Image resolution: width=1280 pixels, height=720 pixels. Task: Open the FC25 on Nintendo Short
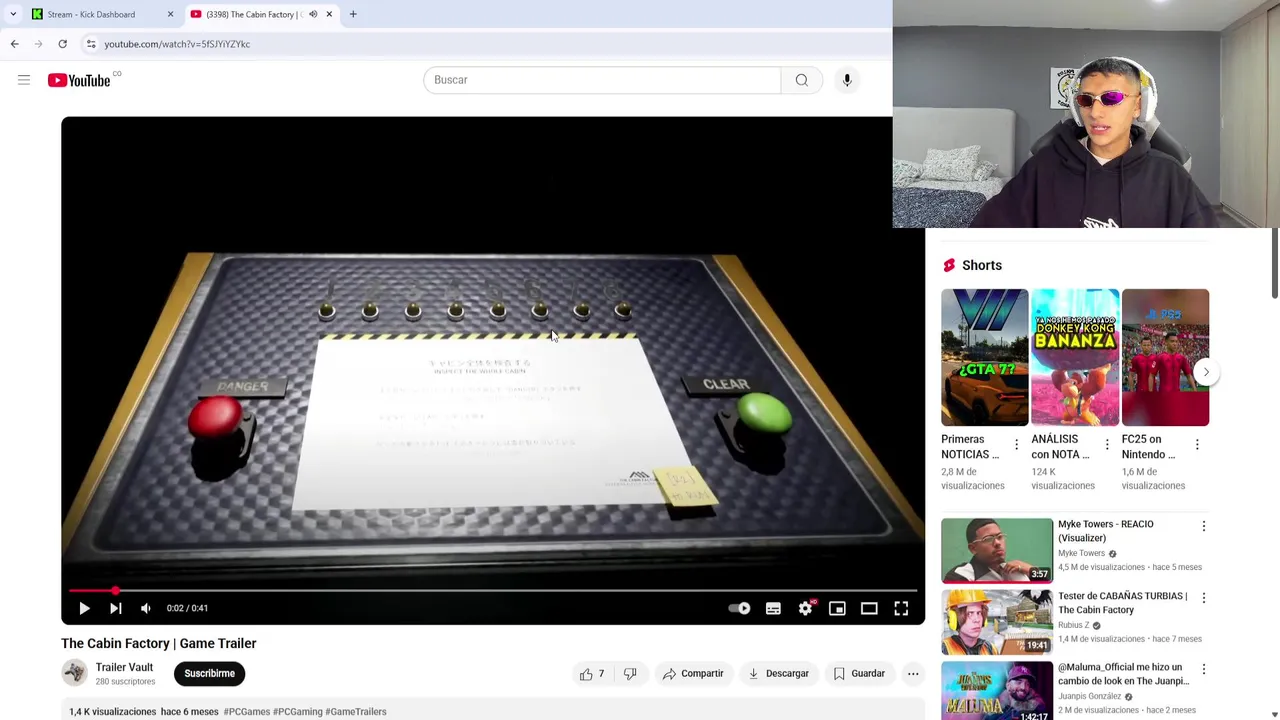pos(1165,357)
